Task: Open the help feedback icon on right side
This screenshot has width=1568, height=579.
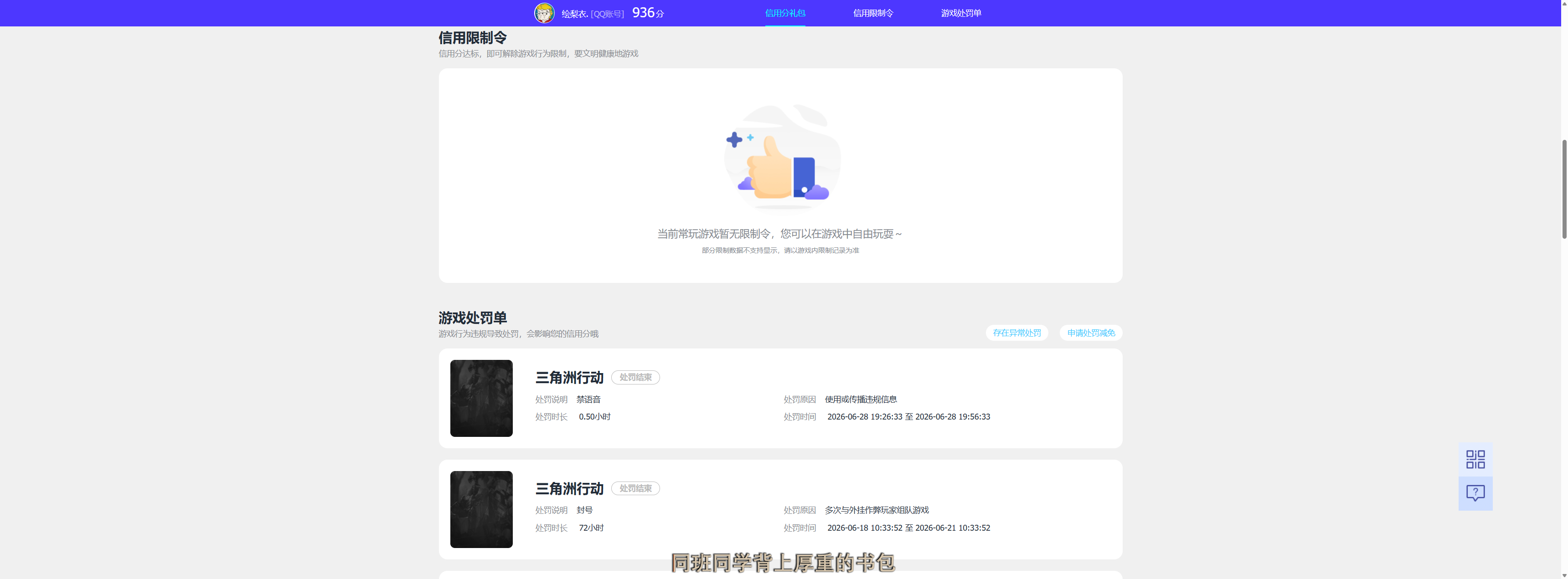Action: pos(1475,493)
